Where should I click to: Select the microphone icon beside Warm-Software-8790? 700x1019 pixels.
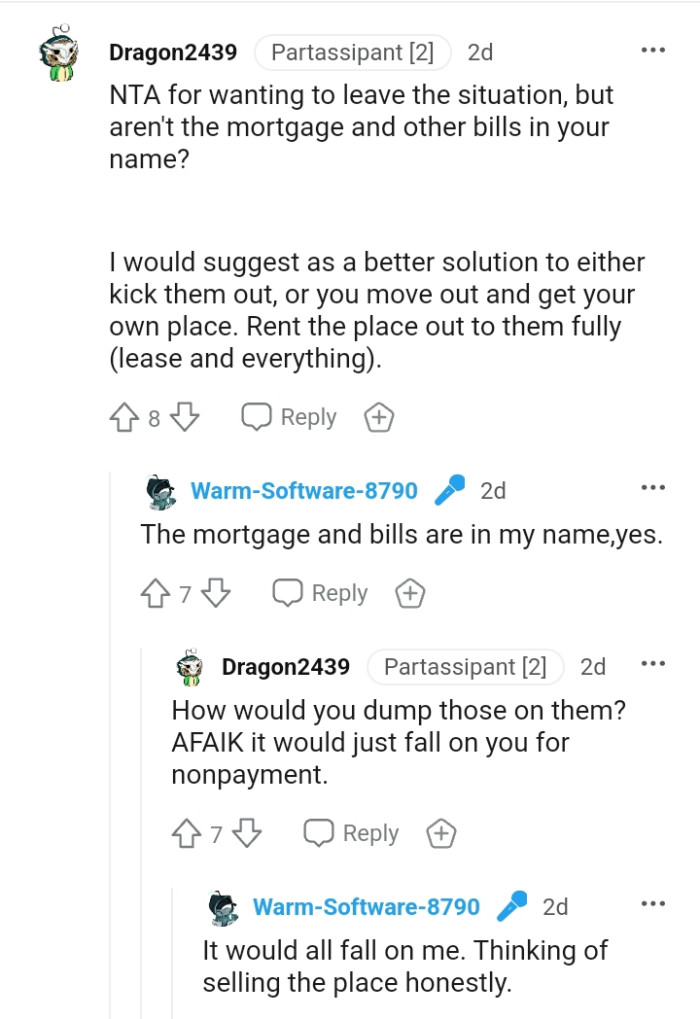pos(452,489)
